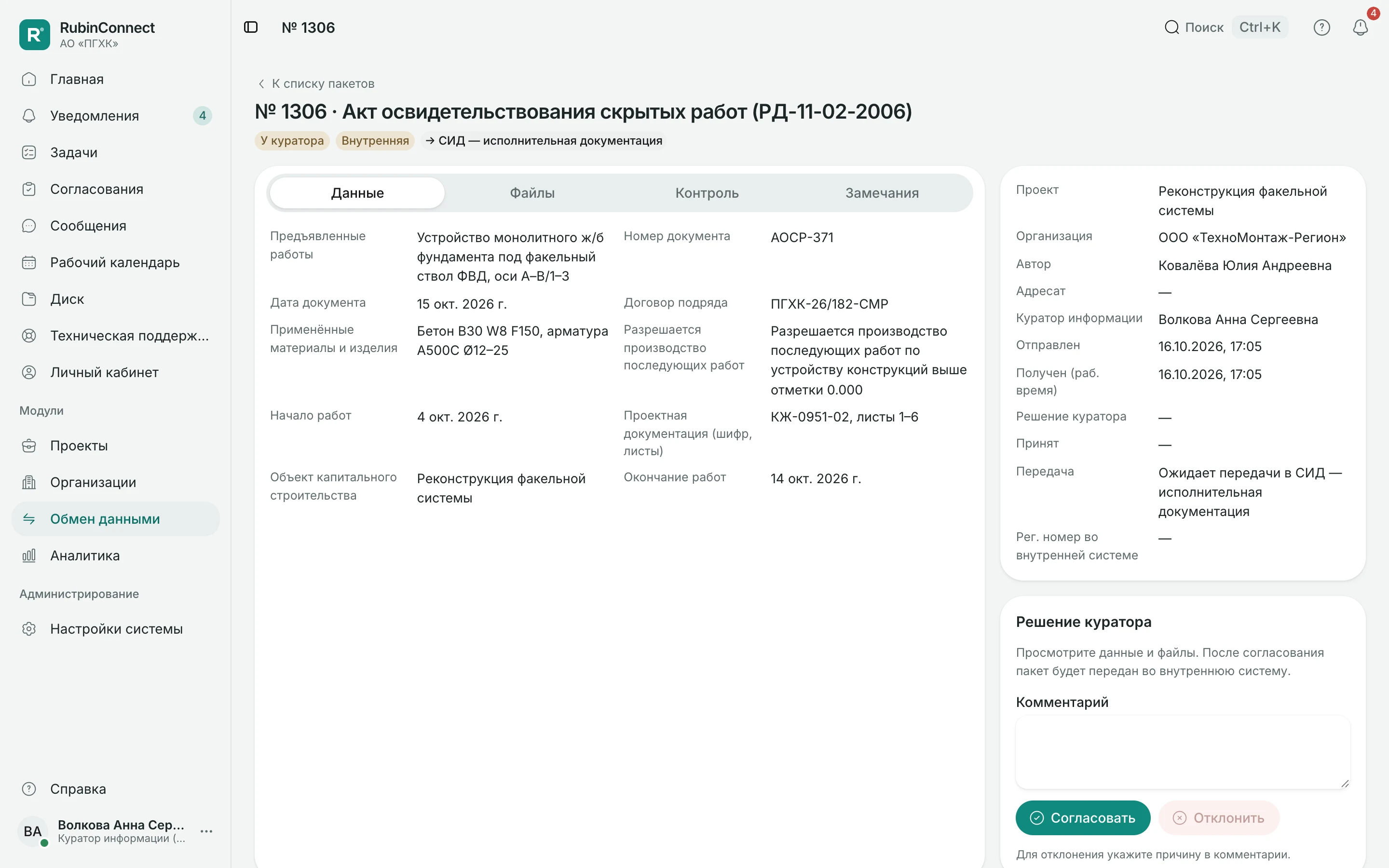1389x868 pixels.
Task: Click contract value ПГХК-26/182-СМР
Action: pos(830,304)
